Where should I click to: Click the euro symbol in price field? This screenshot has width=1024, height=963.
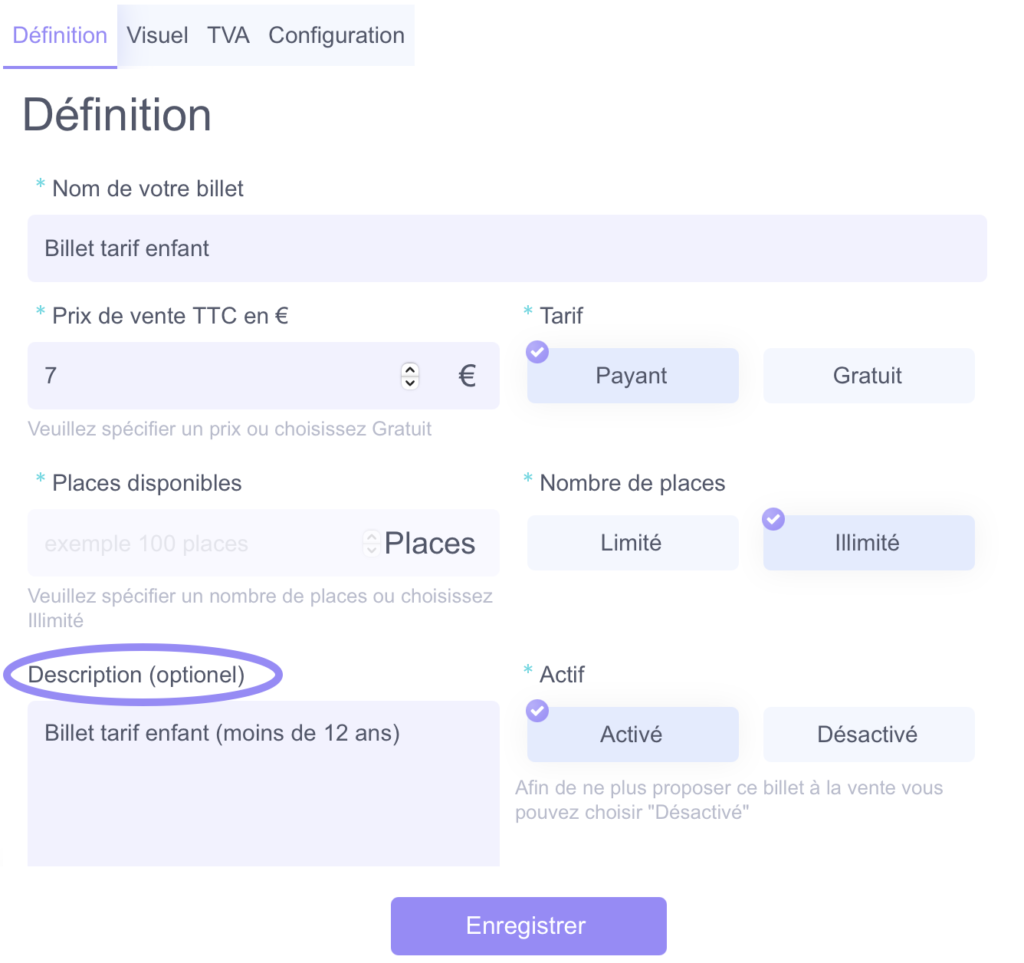(x=467, y=375)
